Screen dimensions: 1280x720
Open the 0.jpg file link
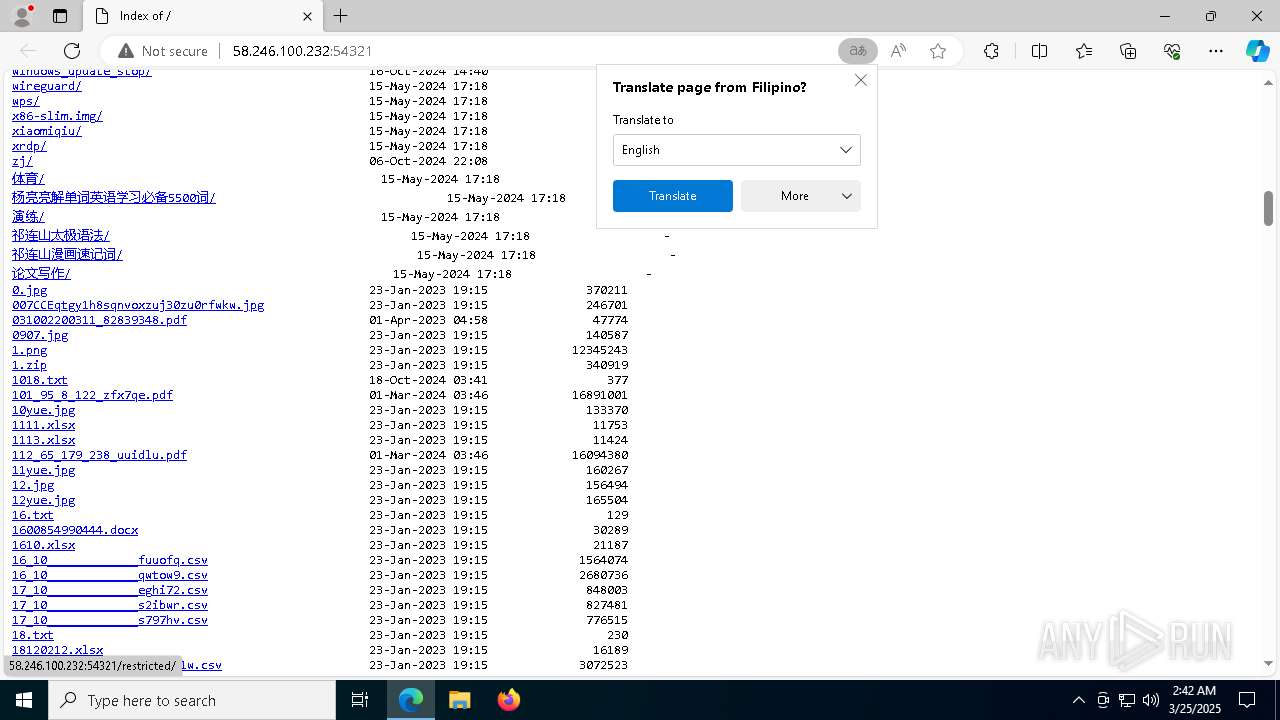click(x=29, y=290)
